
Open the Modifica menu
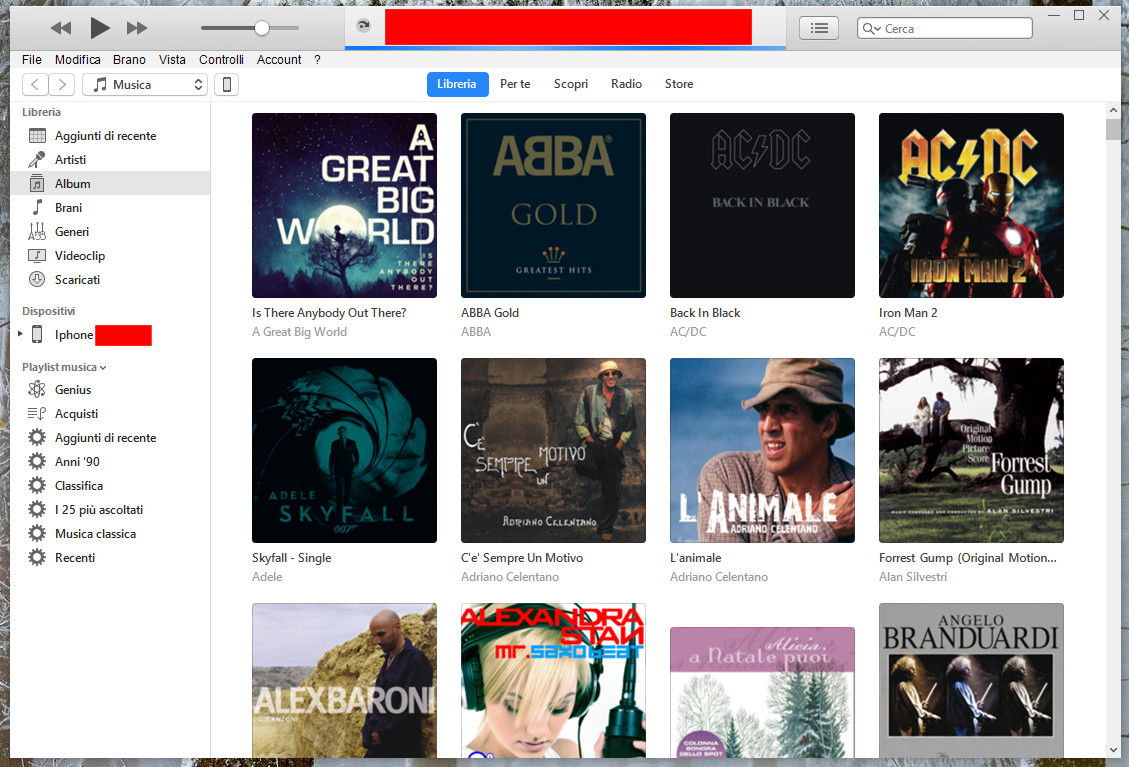(78, 60)
